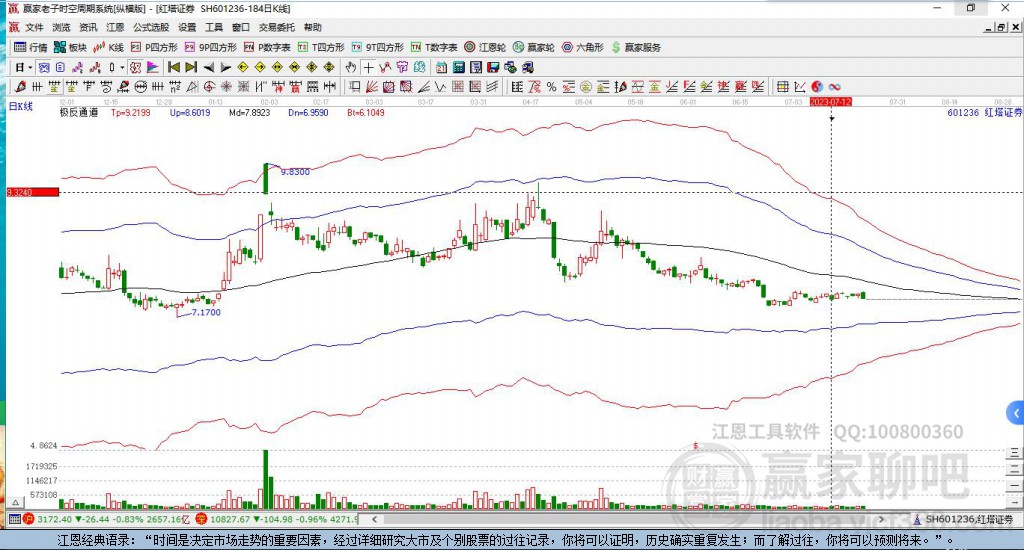1024x550 pixels.
Task: Open the 江恩轮 Gann wheel
Action: click(x=485, y=47)
